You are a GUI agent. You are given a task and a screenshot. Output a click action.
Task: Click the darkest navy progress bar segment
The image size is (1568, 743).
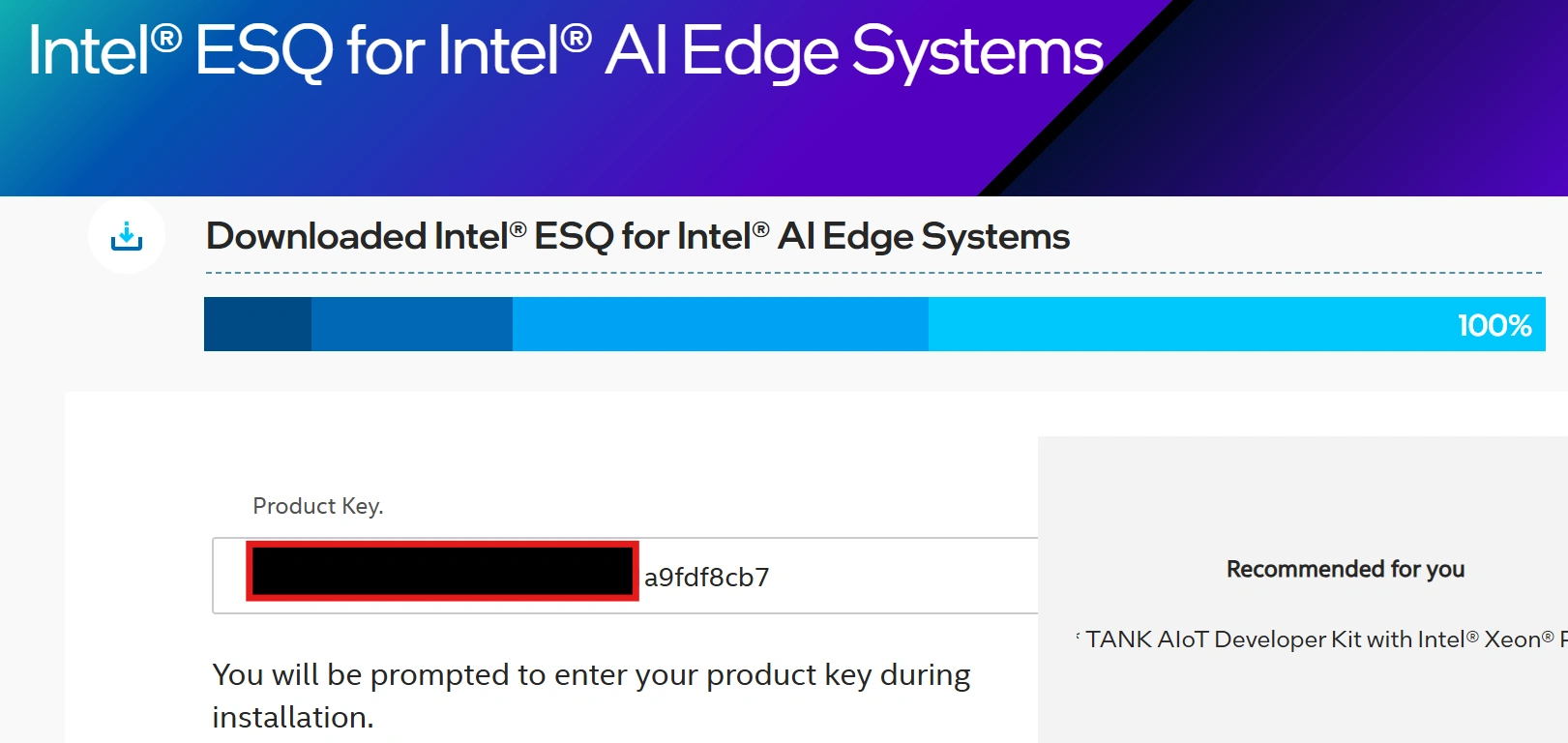tap(257, 324)
